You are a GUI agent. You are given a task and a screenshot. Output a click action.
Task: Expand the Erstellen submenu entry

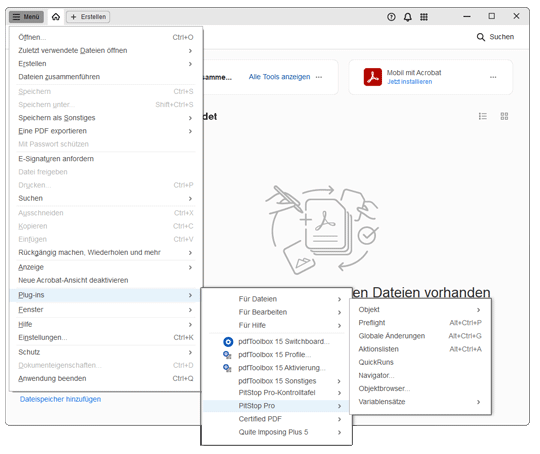(105, 63)
